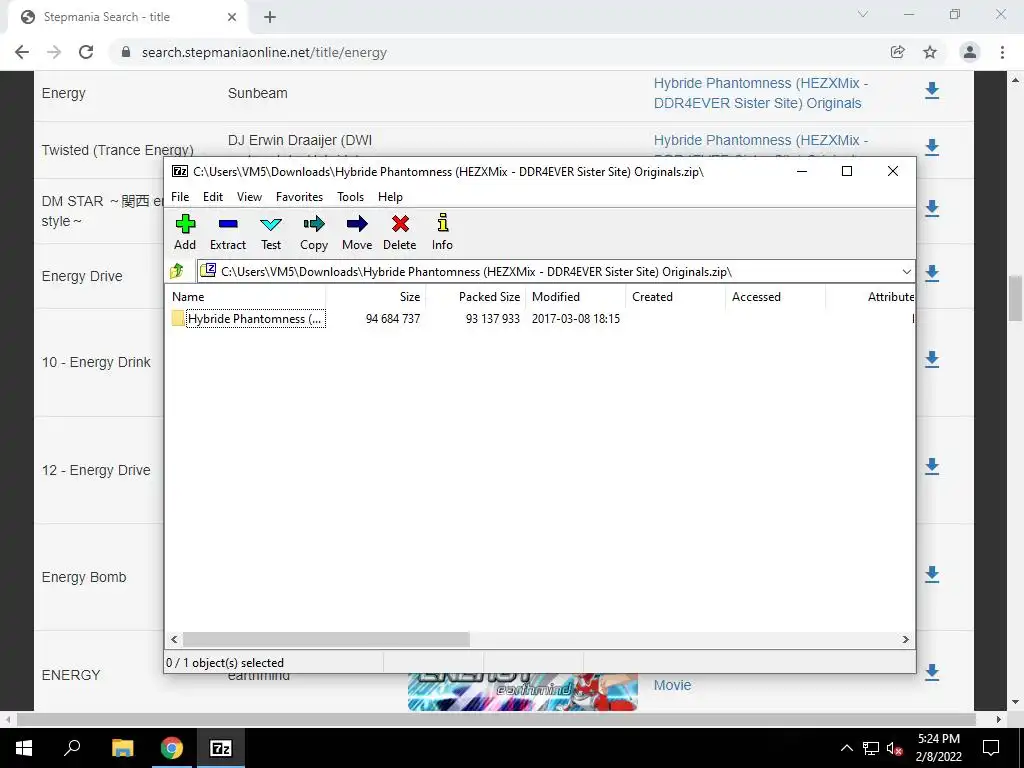Download the Energy by Sunbeam row file
Image resolution: width=1024 pixels, height=768 pixels.
[932, 91]
